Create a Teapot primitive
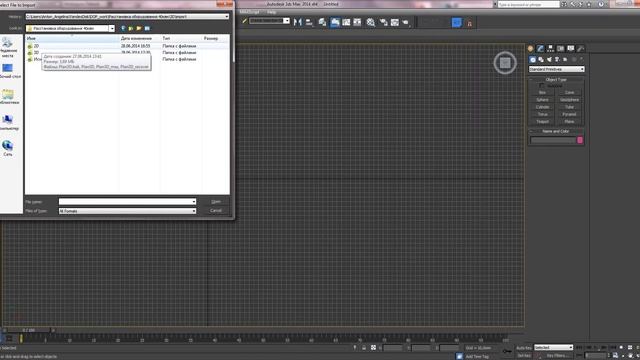The width and height of the screenshot is (640, 360). coord(542,122)
